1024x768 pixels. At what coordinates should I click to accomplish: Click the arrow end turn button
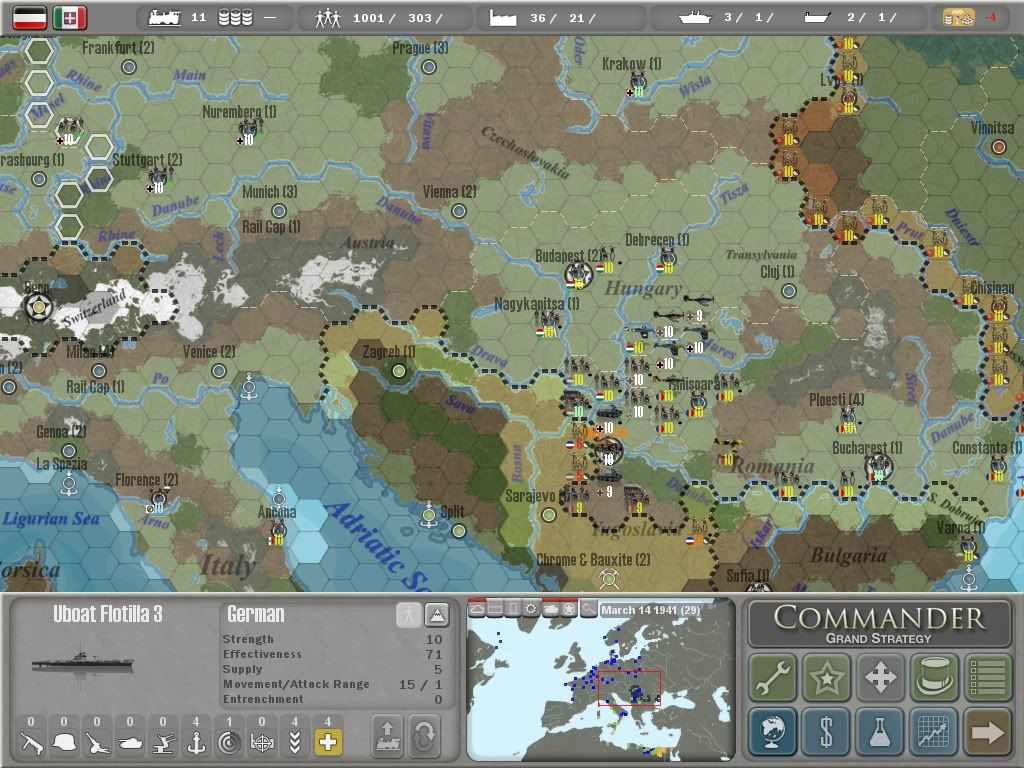988,731
